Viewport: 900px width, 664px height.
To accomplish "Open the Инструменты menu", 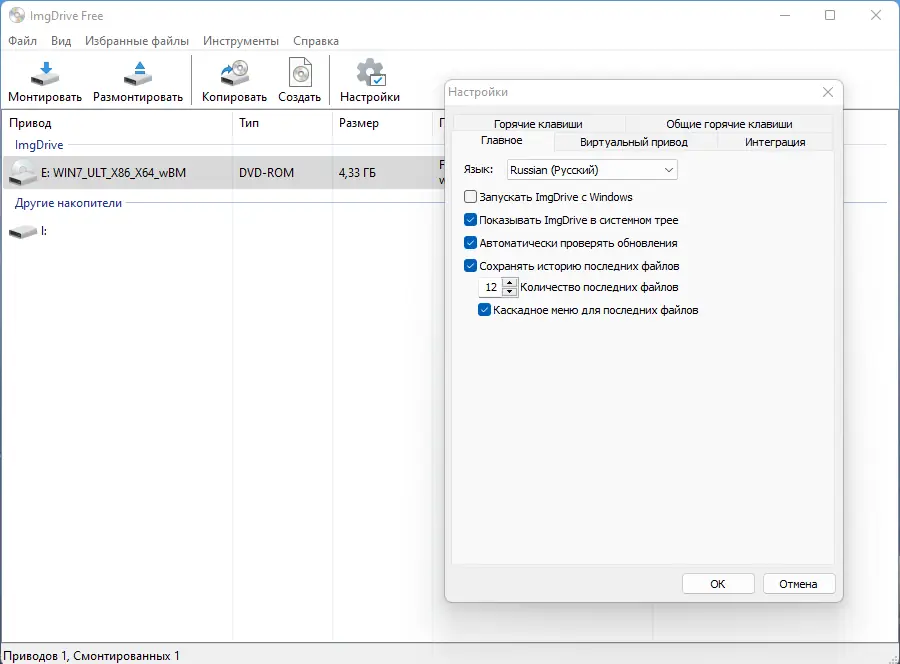I will pyautogui.click(x=240, y=41).
